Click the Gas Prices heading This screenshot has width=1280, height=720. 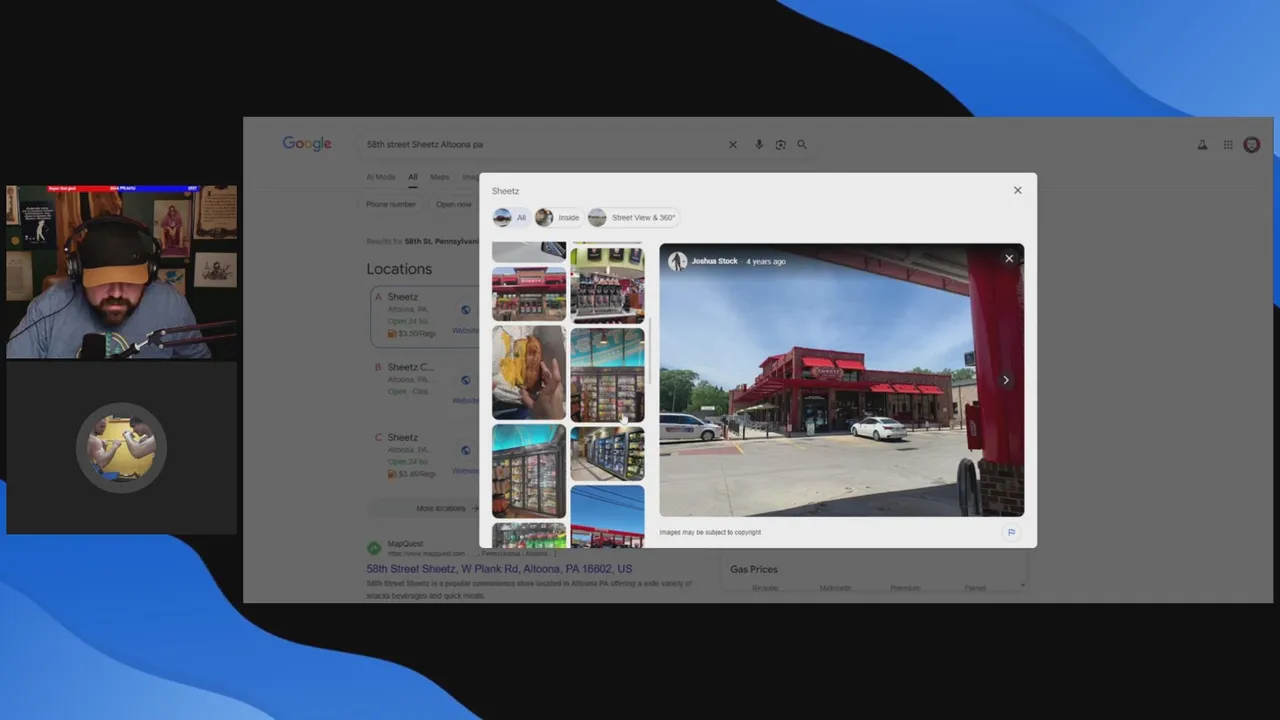tap(753, 569)
